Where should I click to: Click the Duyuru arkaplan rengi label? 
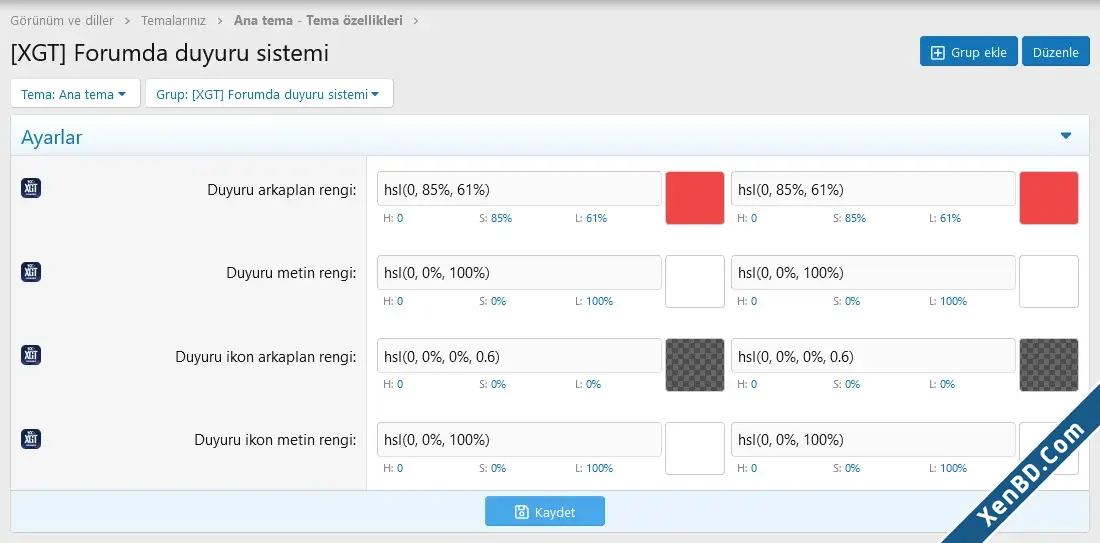coord(282,189)
